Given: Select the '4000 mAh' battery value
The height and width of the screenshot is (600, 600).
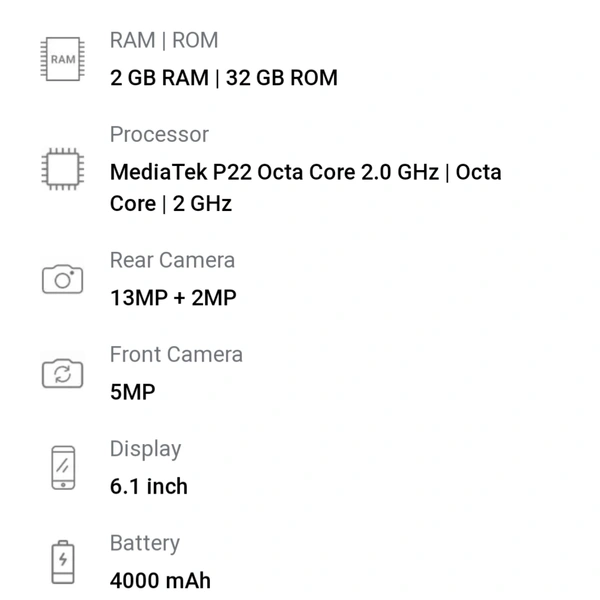Looking at the screenshot, I should [160, 581].
